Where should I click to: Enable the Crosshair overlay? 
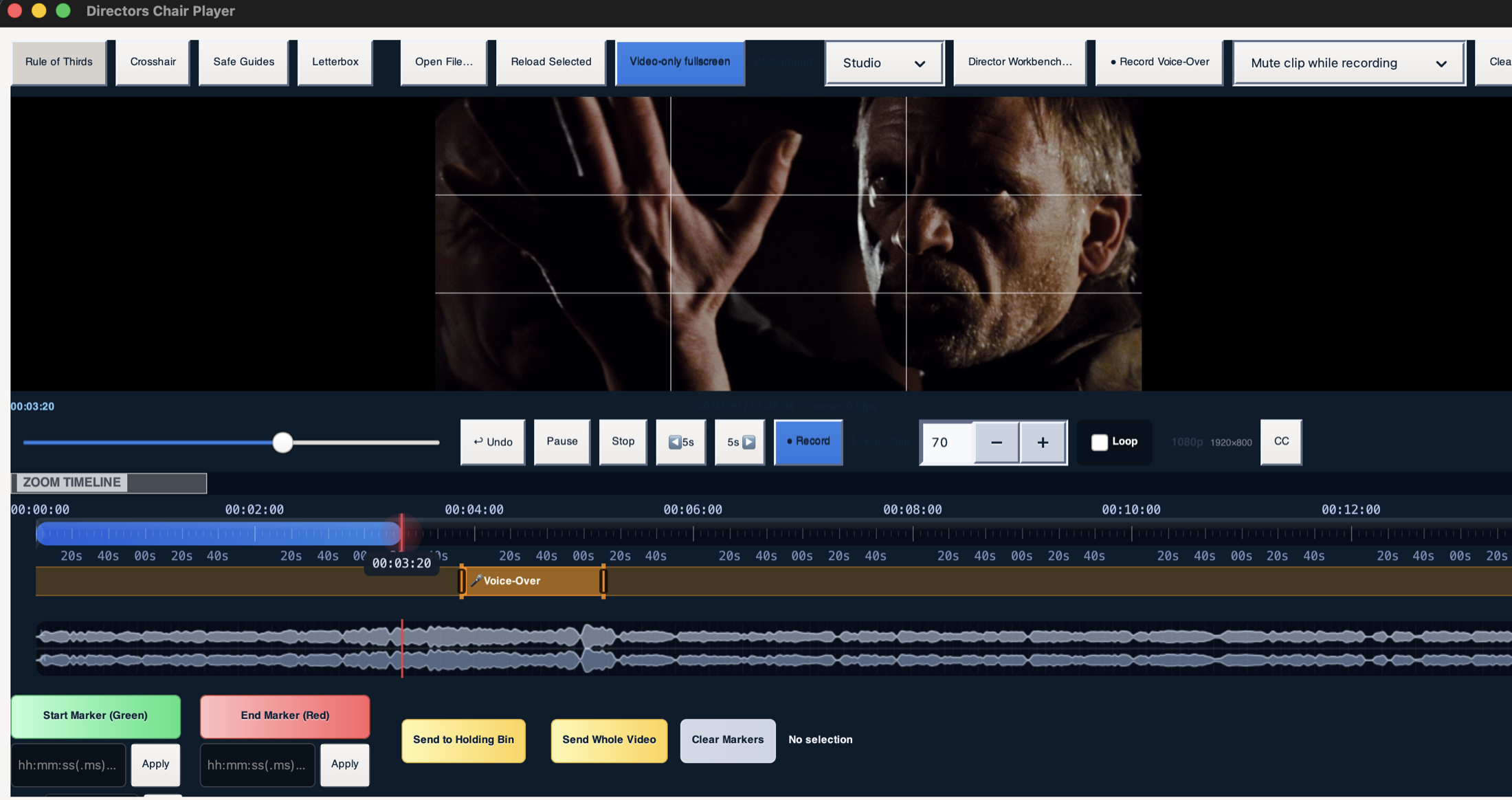(x=153, y=62)
